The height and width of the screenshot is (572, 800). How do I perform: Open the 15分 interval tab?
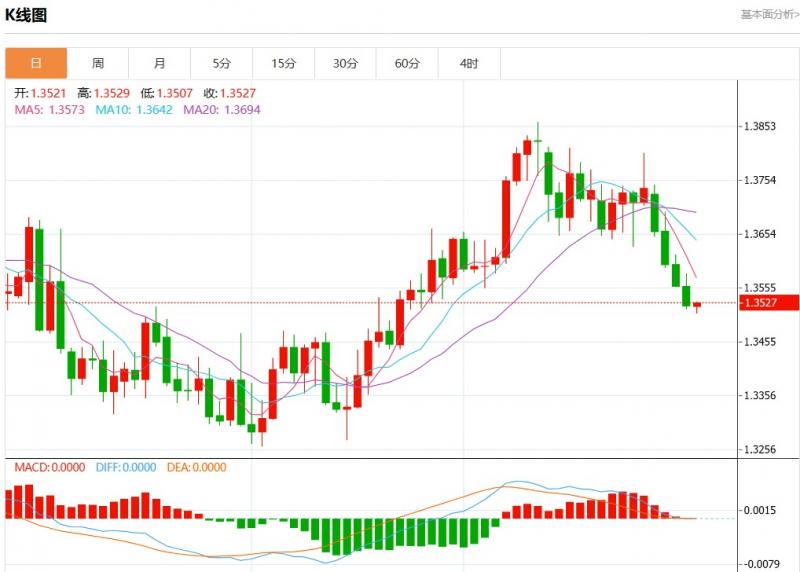click(284, 63)
